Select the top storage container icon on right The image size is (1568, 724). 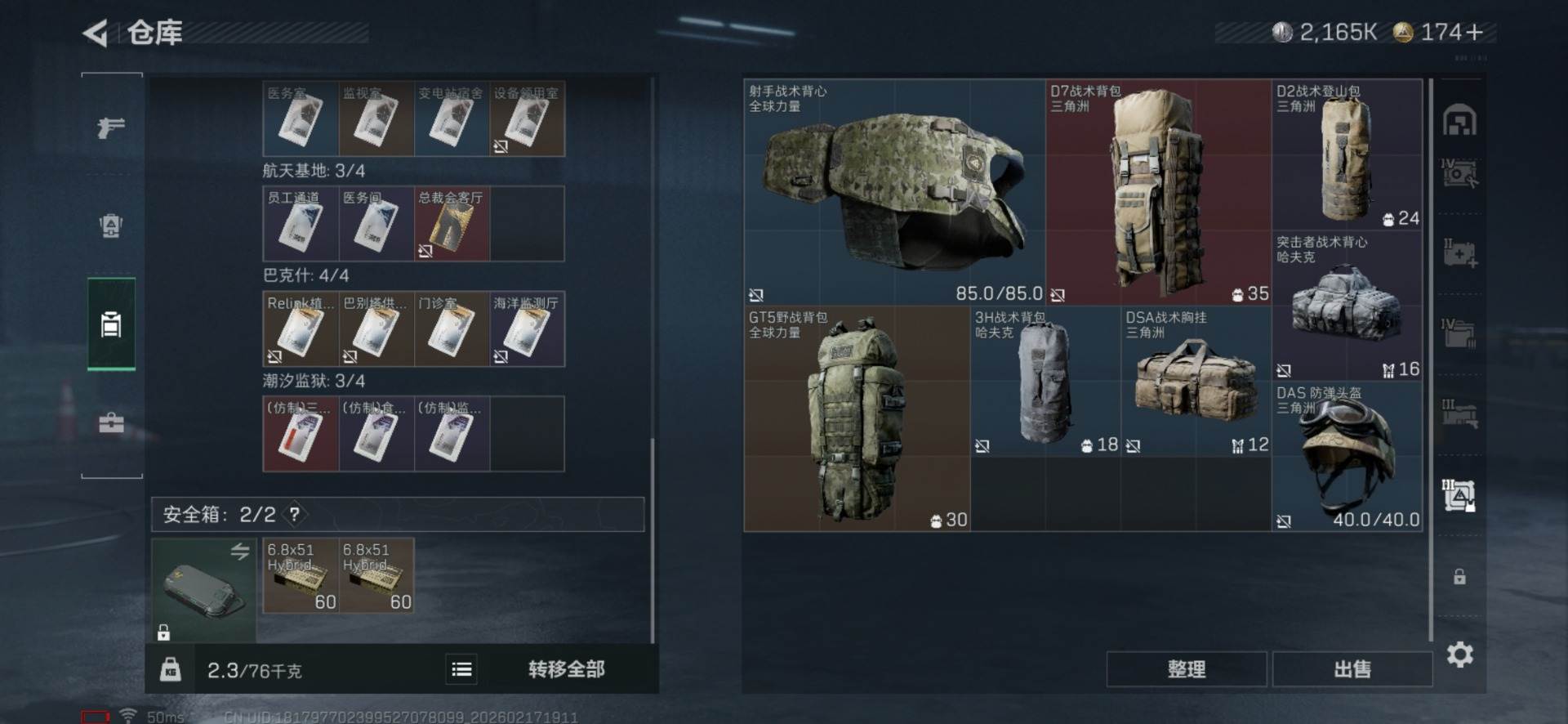coord(1459,121)
